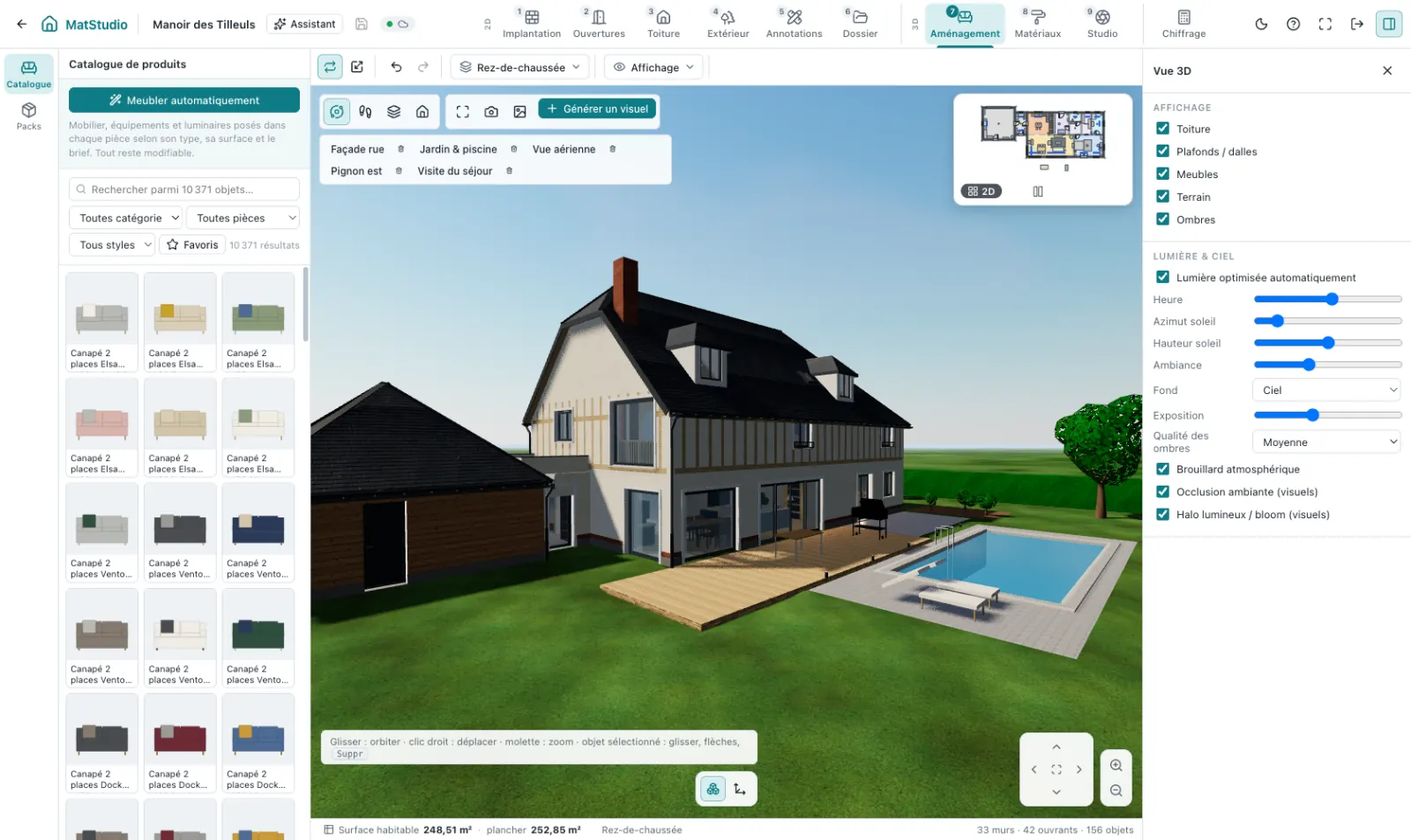Zoom in on the 3D view

(1116, 765)
